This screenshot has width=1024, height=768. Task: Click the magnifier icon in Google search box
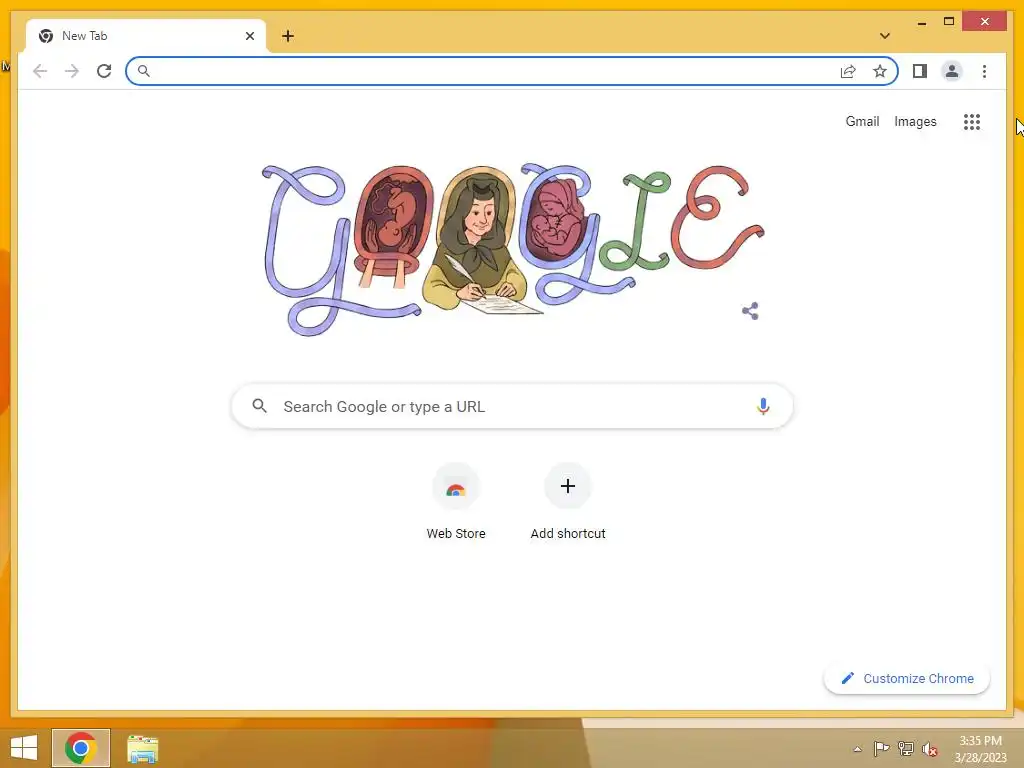coord(259,406)
